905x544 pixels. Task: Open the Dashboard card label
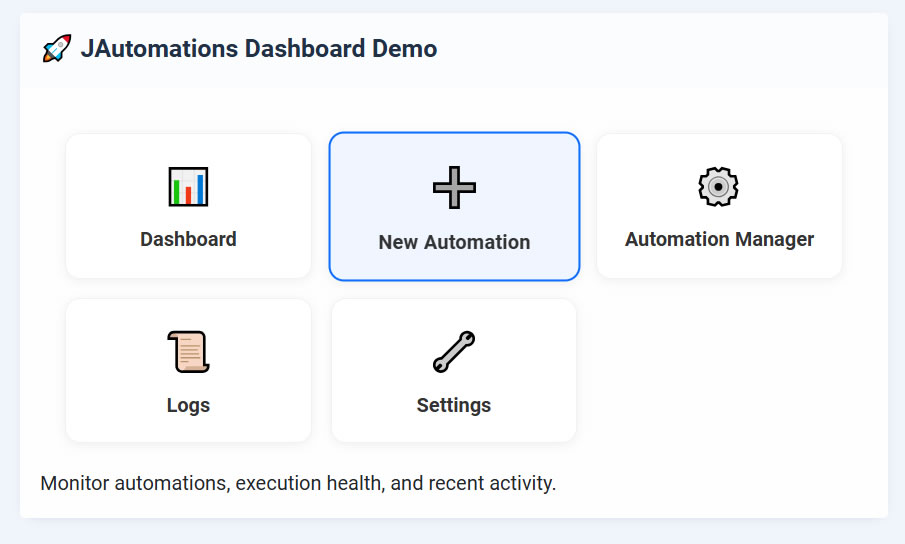point(188,239)
